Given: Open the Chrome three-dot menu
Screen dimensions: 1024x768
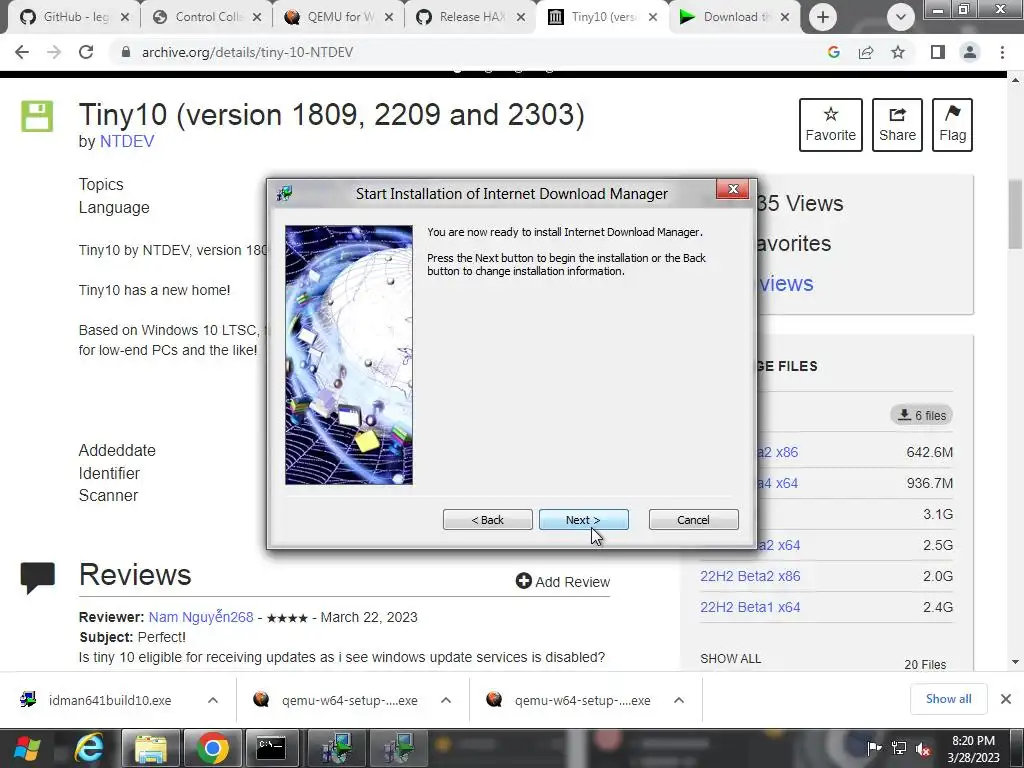Looking at the screenshot, I should (1002, 52).
